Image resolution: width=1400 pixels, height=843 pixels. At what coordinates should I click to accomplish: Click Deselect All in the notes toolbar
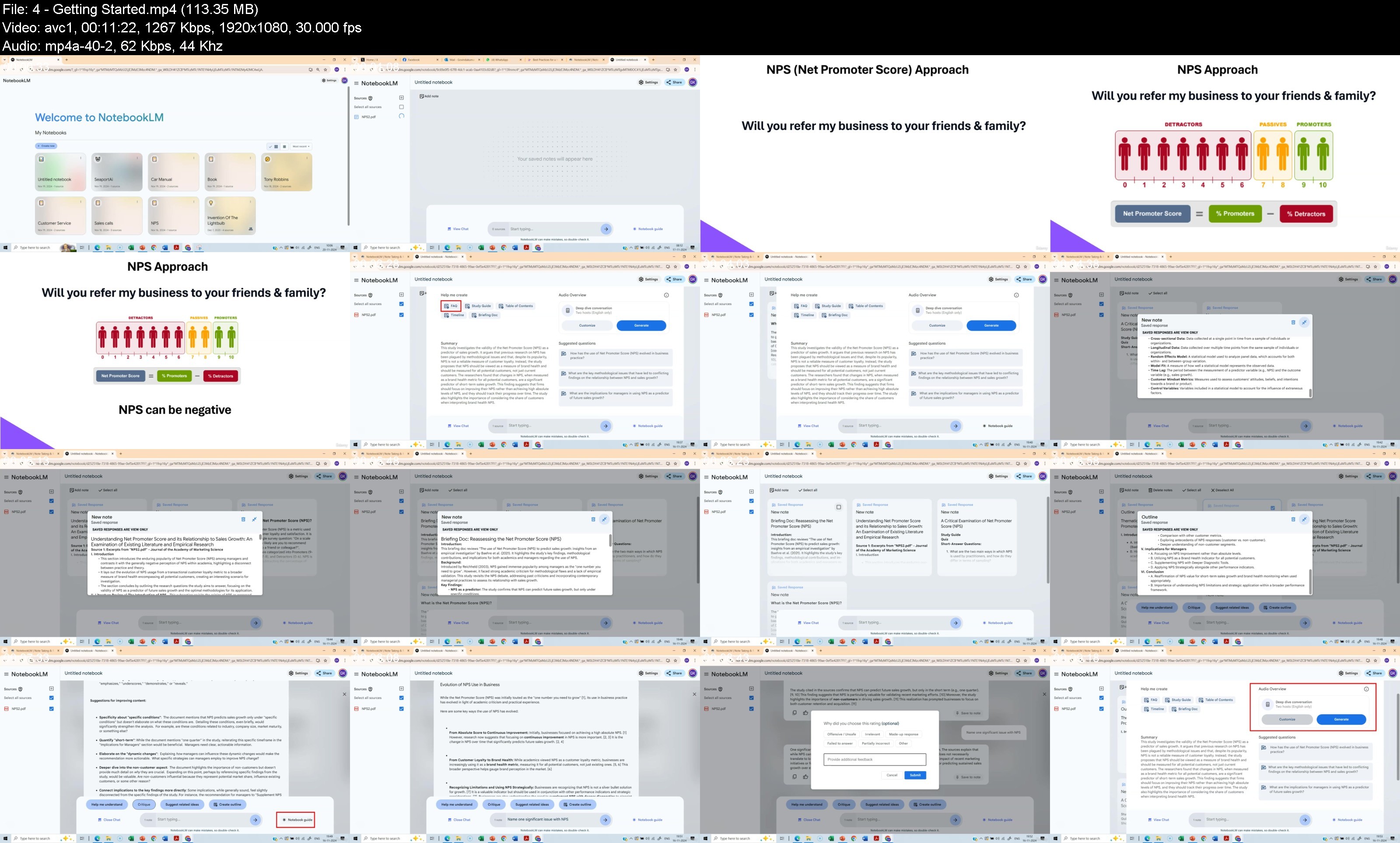pyautogui.click(x=1222, y=490)
